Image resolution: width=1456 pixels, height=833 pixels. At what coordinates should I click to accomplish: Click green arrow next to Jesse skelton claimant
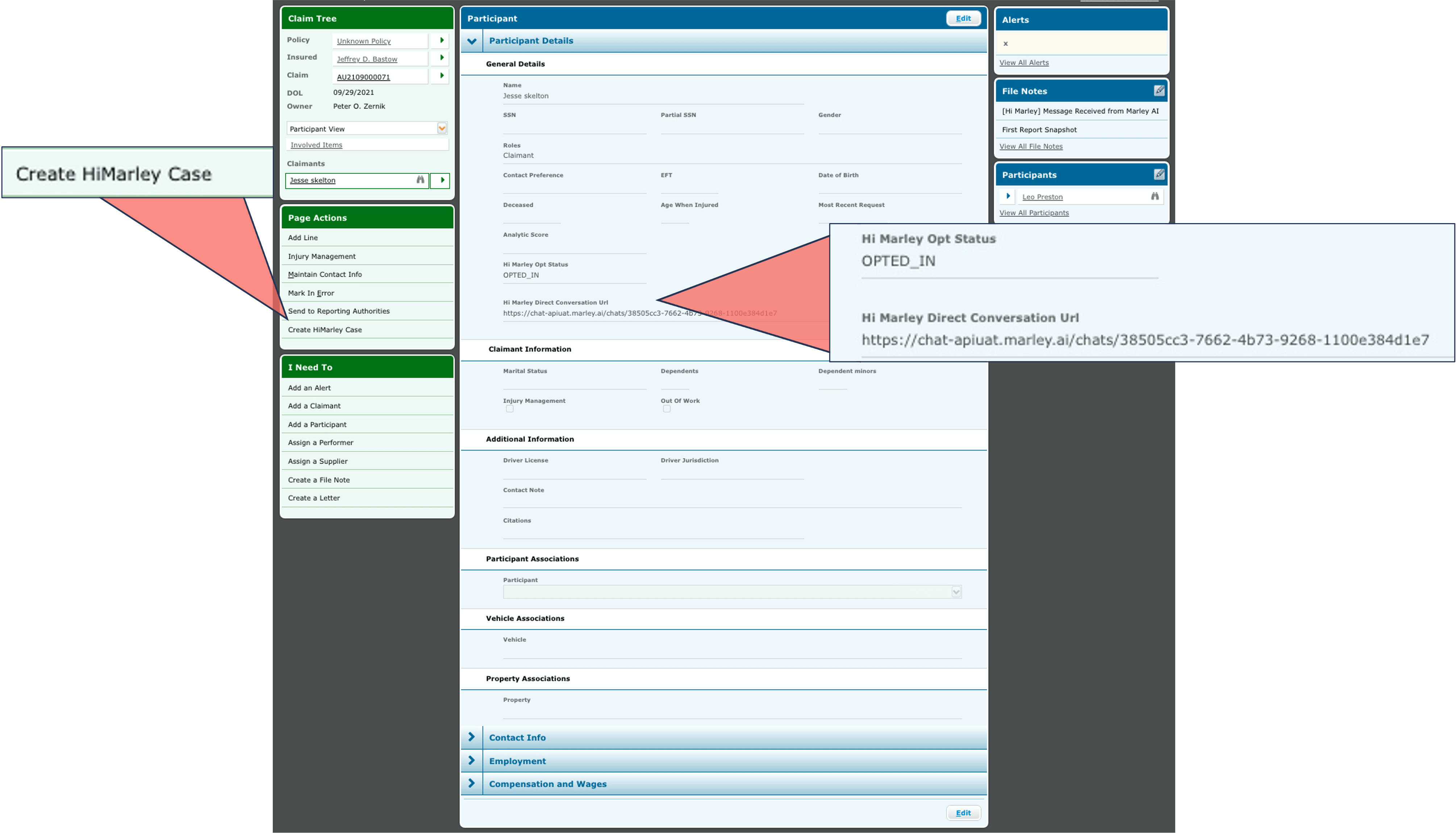441,180
